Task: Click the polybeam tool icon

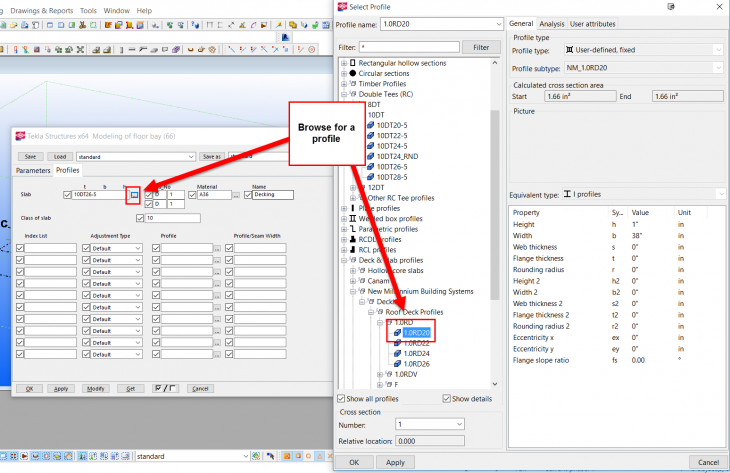Action: [x=143, y=49]
